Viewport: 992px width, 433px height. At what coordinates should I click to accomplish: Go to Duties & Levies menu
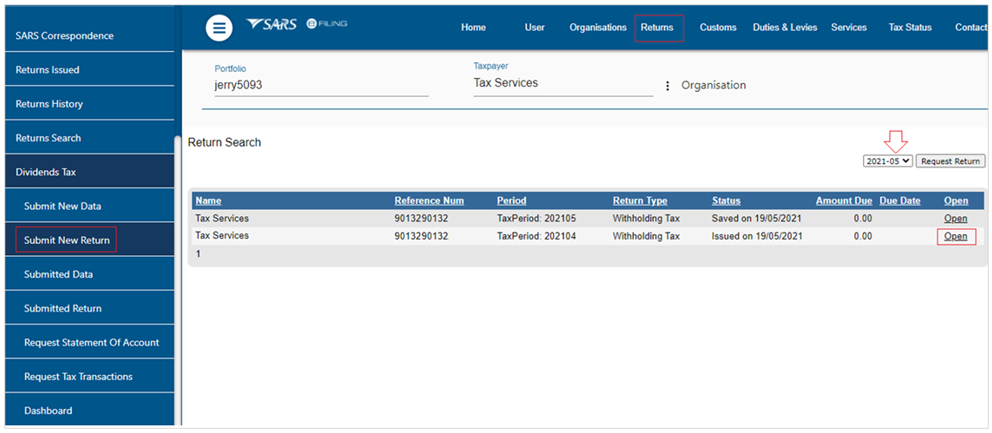784,27
